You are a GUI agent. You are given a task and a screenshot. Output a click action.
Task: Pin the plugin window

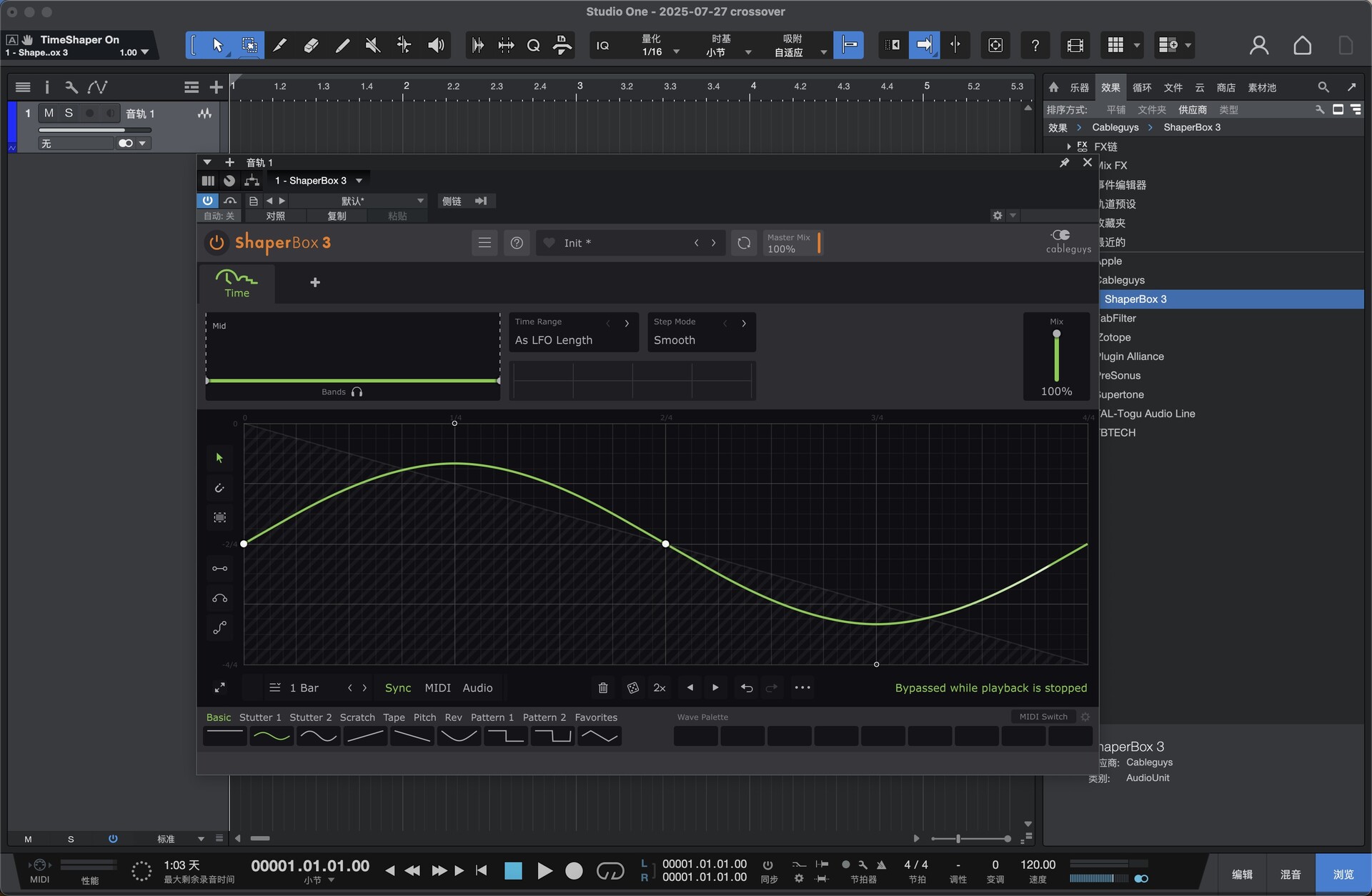1064,163
